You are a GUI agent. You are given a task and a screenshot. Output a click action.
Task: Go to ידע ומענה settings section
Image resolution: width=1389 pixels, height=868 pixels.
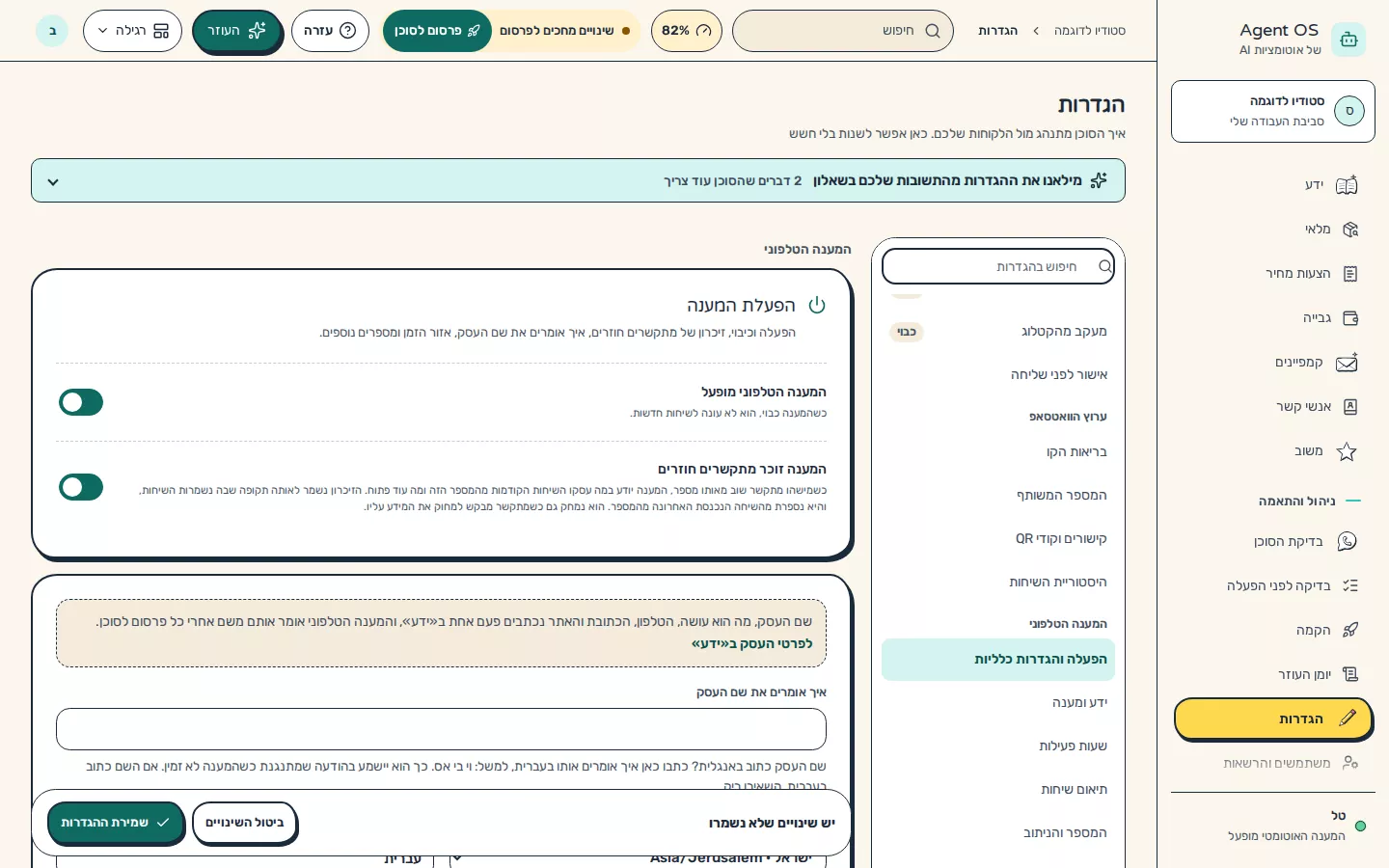998,703
